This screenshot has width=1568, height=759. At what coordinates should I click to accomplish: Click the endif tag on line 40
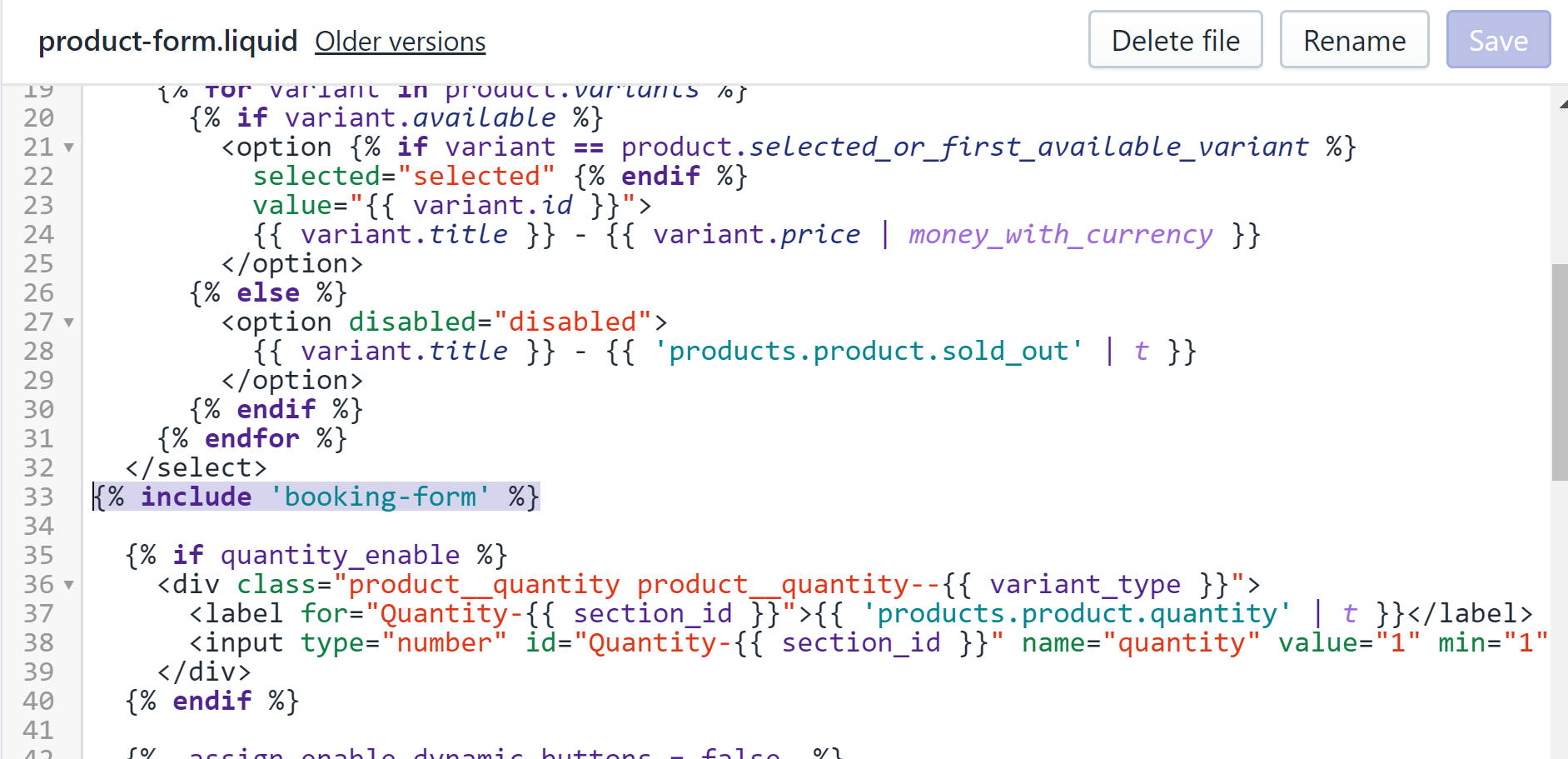click(x=212, y=702)
